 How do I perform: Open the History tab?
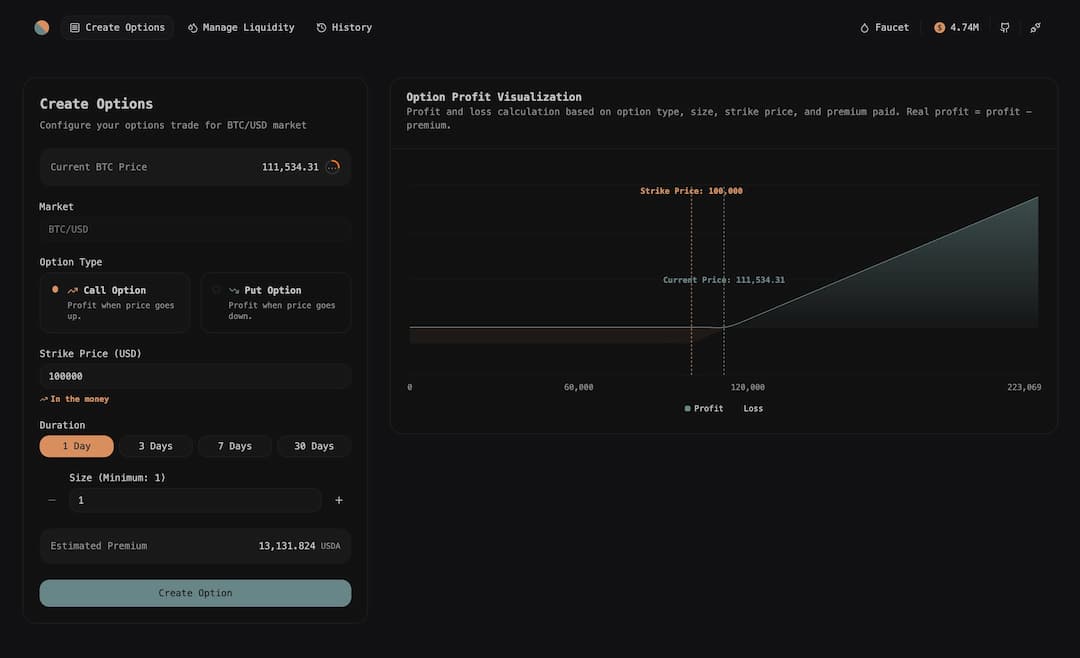[344, 28]
